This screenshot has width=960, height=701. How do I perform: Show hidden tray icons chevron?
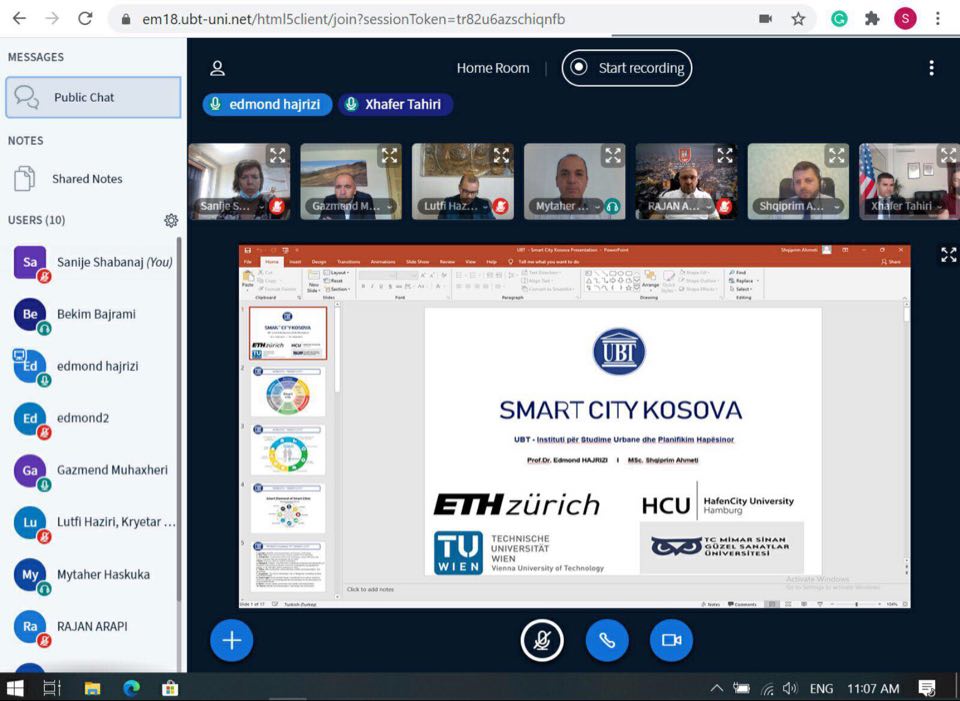pos(716,689)
